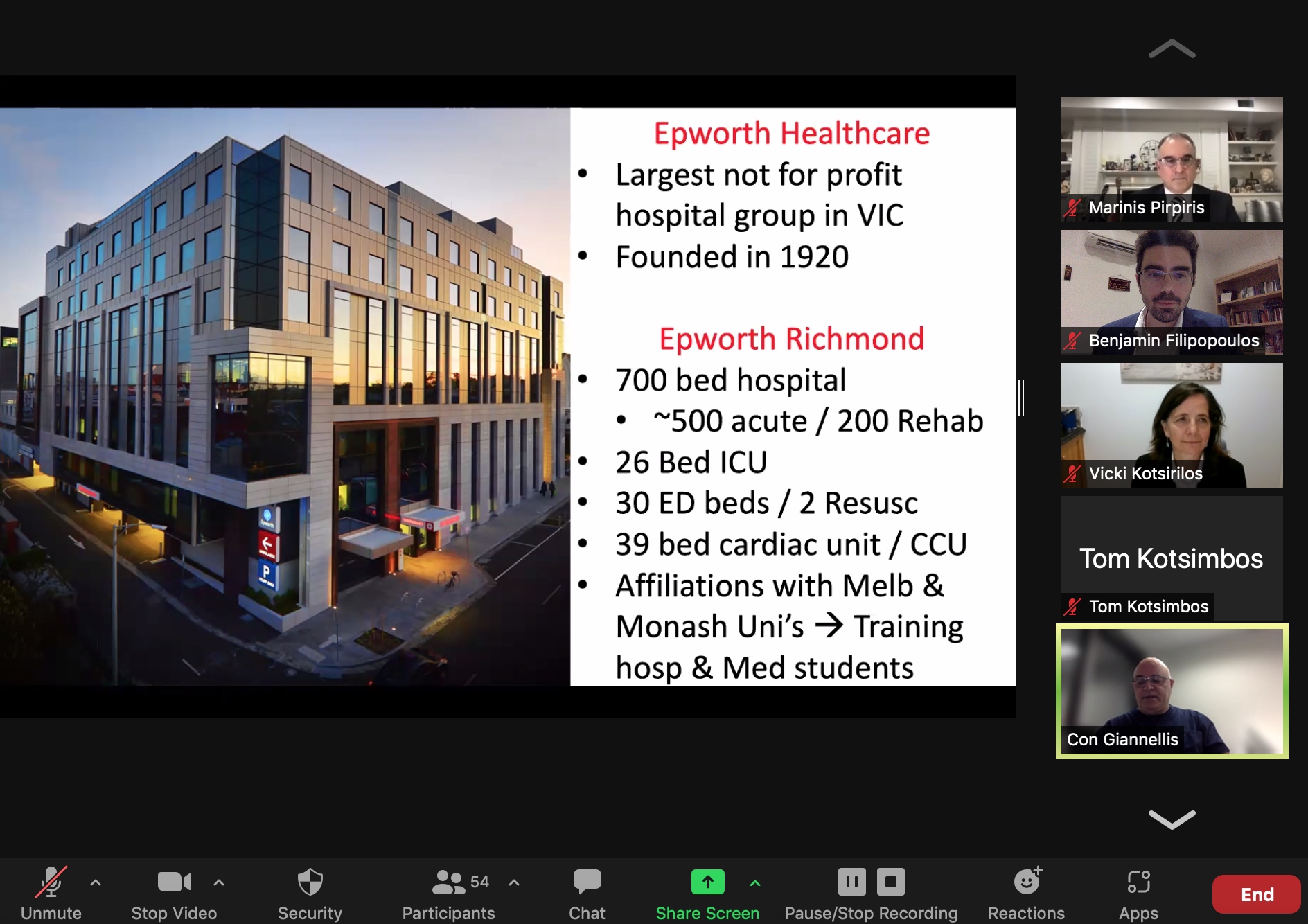Expand Share Screen options arrow
This screenshot has width=1308, height=924.
(x=755, y=882)
